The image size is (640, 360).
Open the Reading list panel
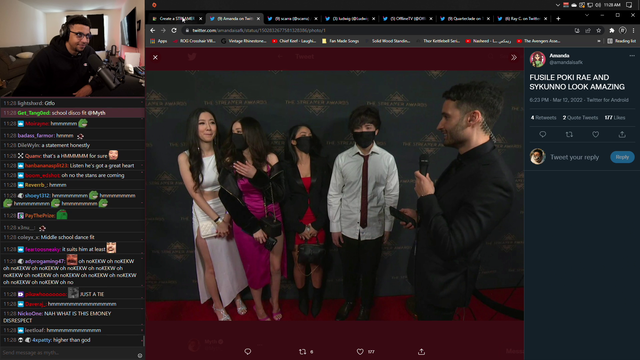point(622,41)
